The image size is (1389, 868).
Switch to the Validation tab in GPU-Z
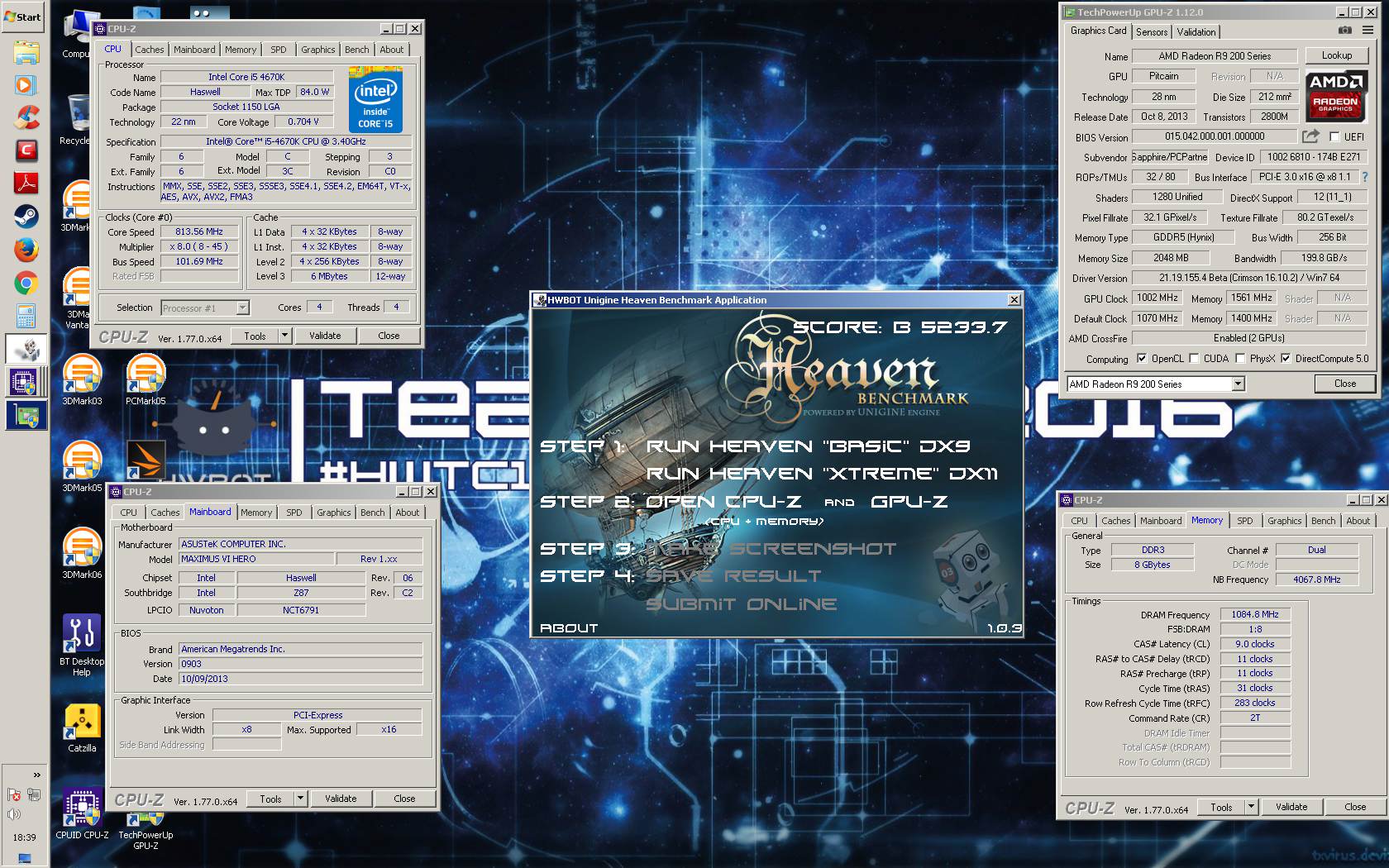(1196, 32)
